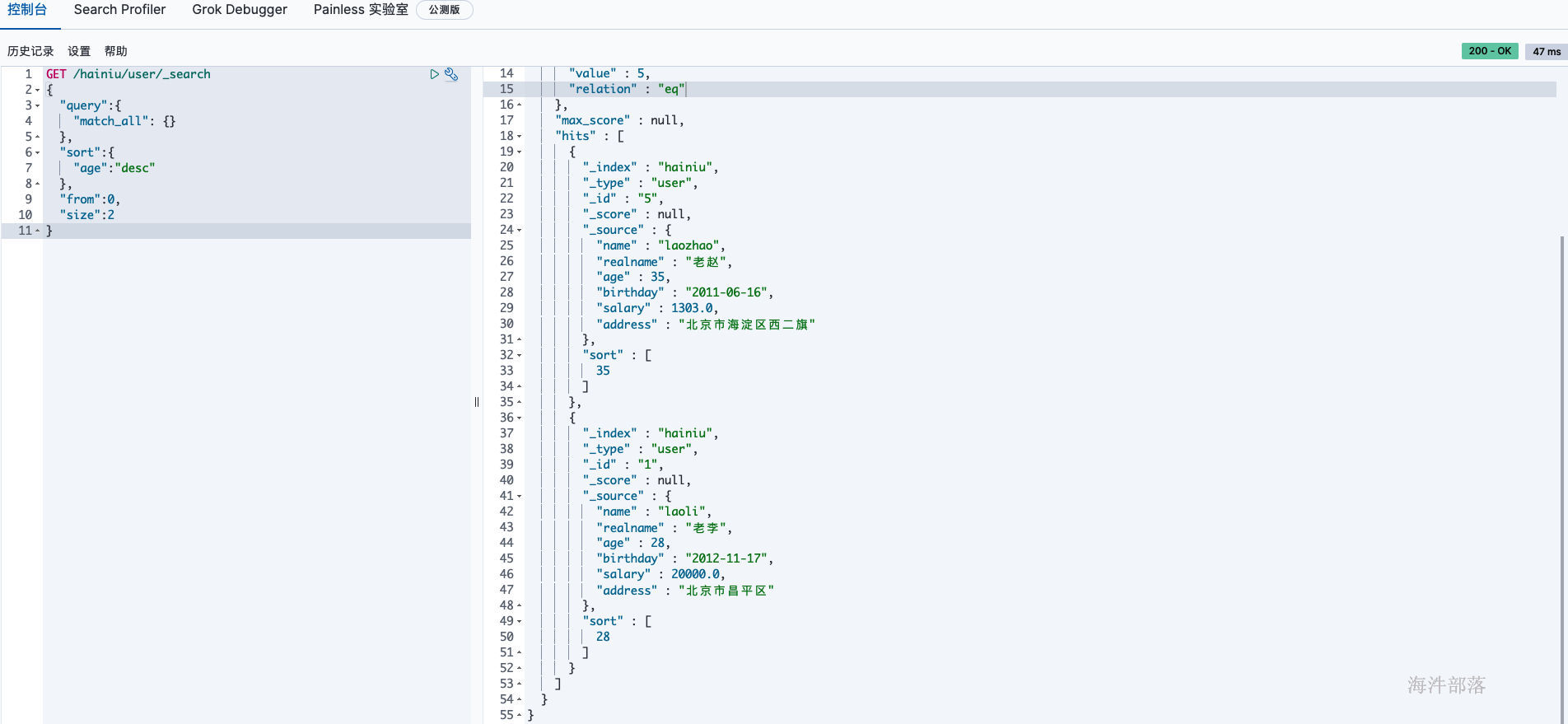Open 帮助 help menu

click(116, 51)
